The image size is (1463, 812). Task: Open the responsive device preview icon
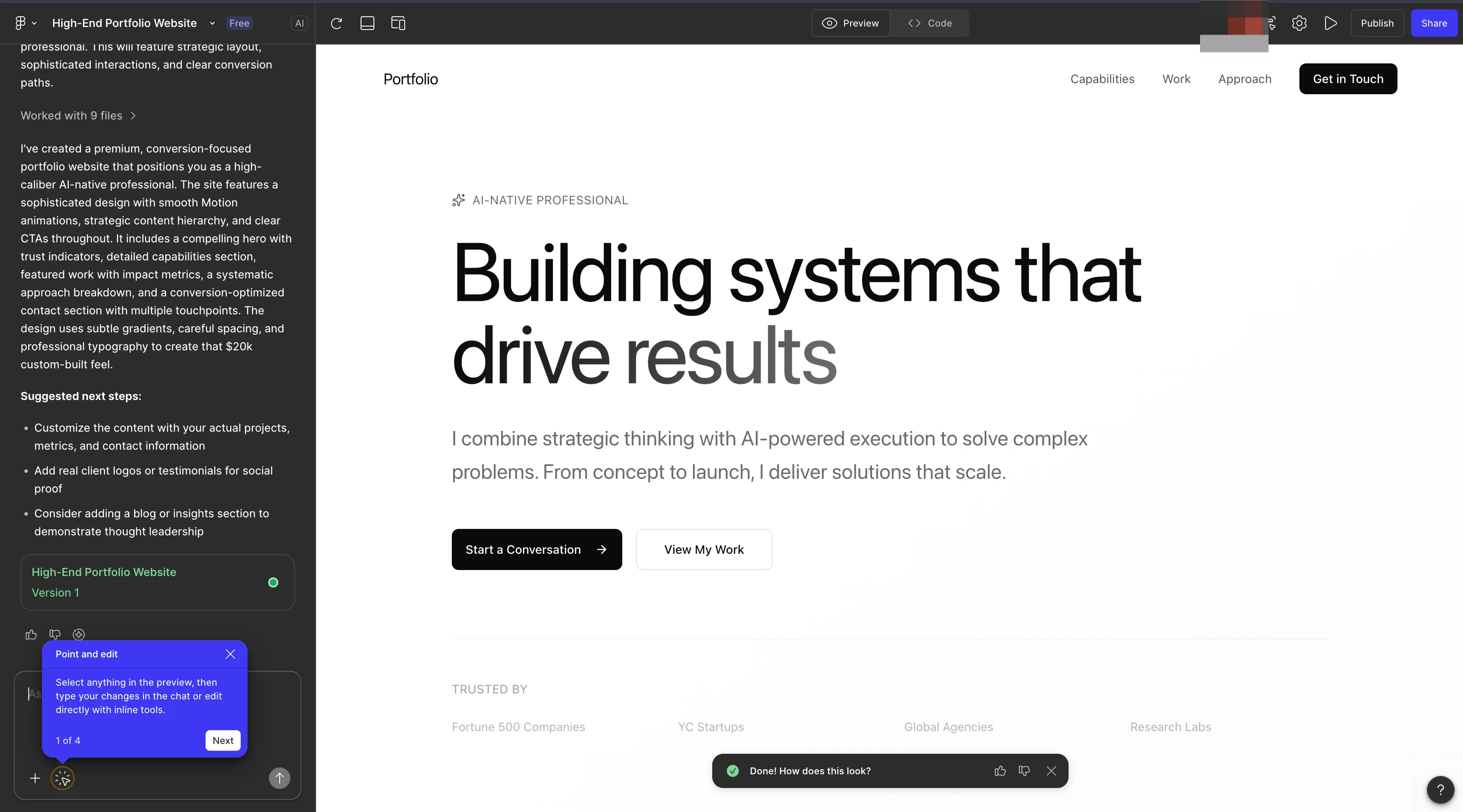click(x=398, y=23)
